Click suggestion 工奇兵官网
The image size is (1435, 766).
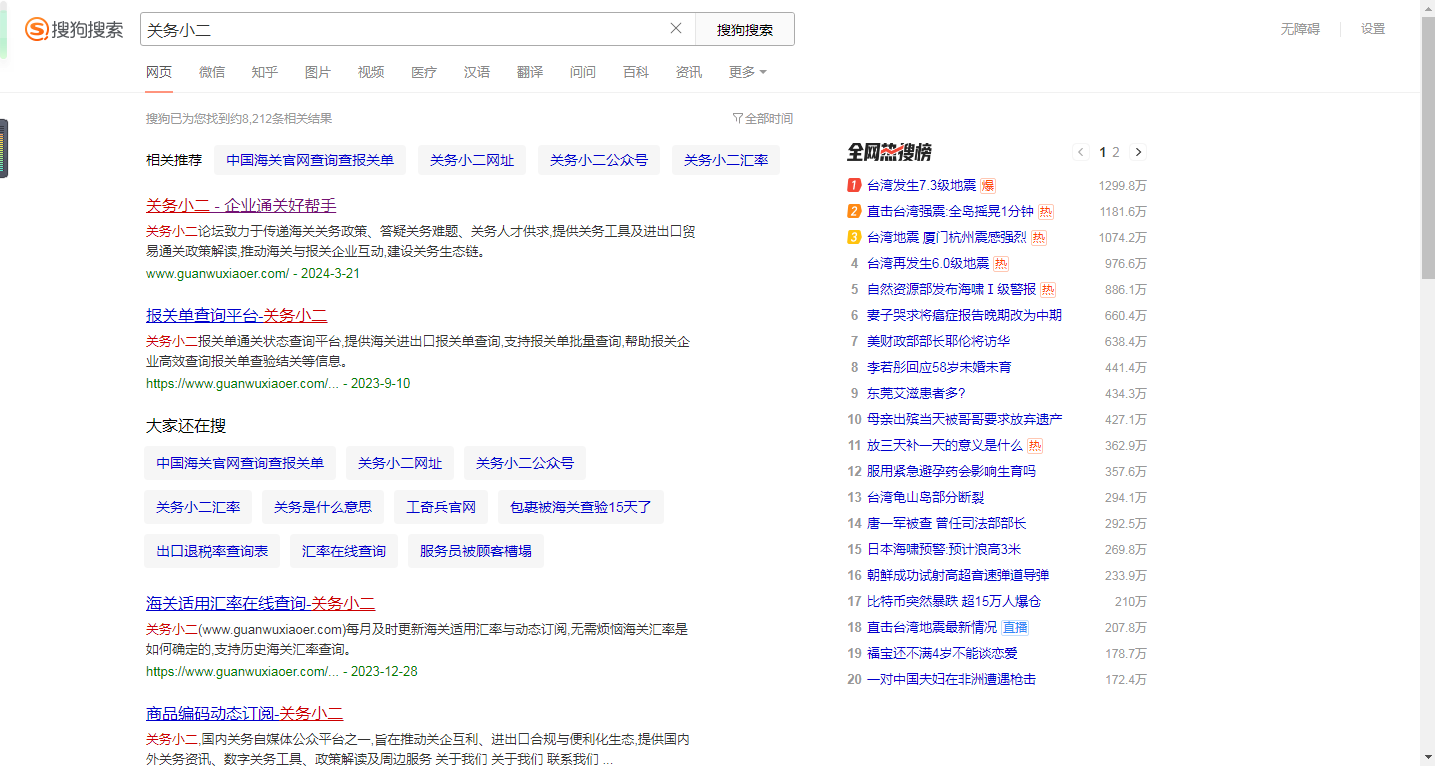[x=441, y=507]
